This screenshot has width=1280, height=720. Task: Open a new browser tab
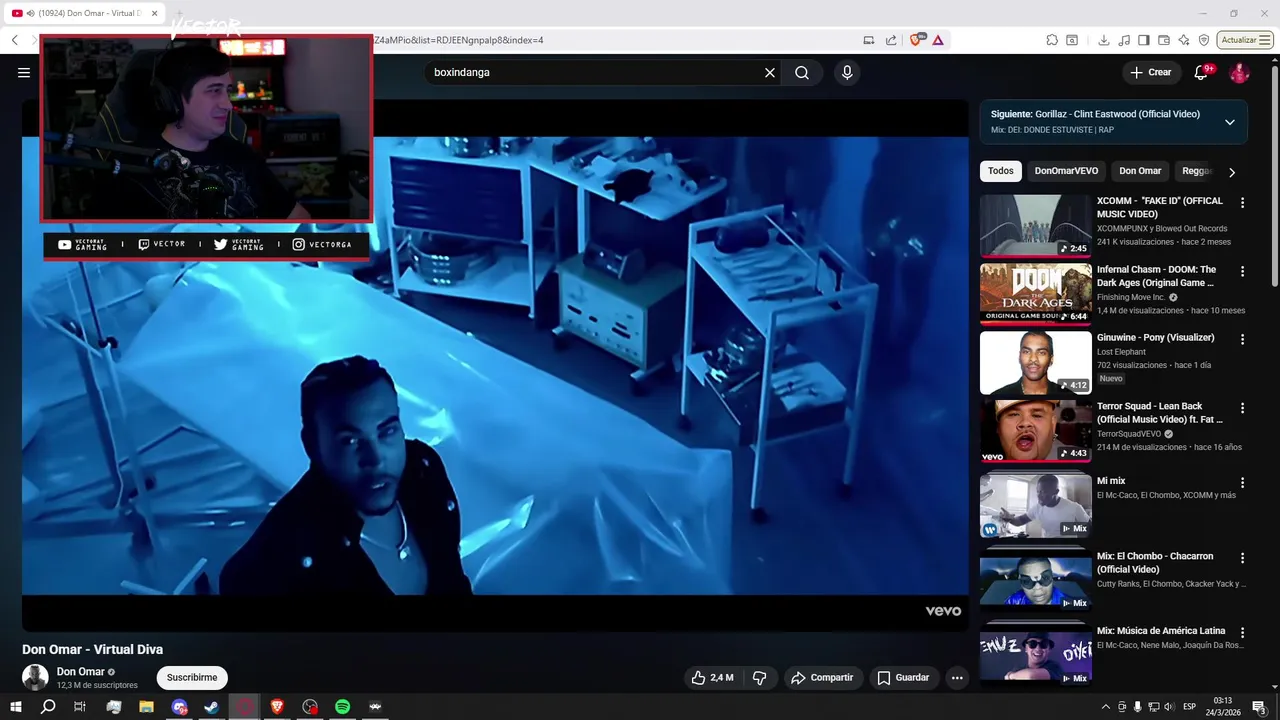pyautogui.click(x=179, y=13)
